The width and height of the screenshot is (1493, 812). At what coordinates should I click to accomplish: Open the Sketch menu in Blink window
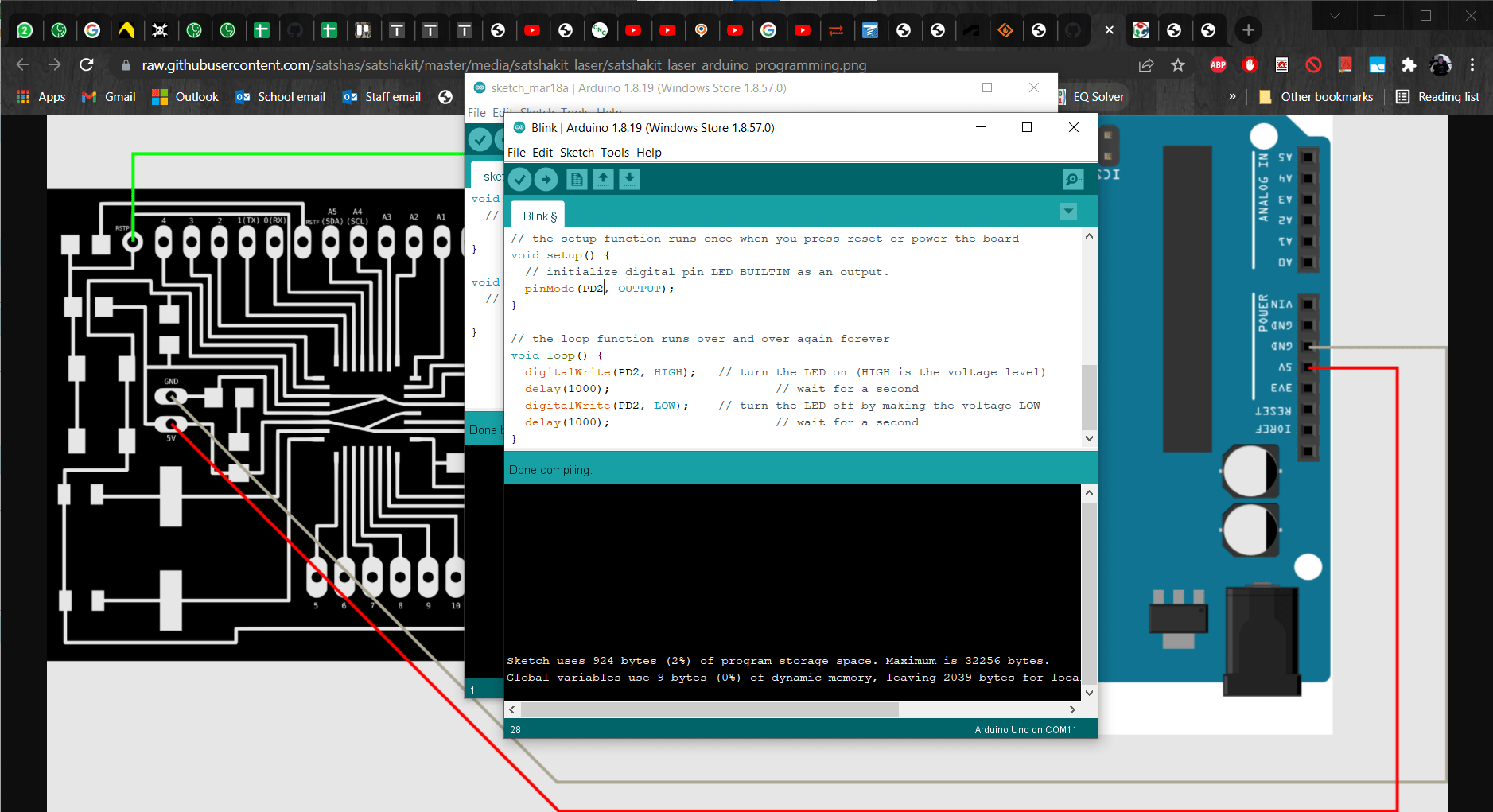(577, 153)
